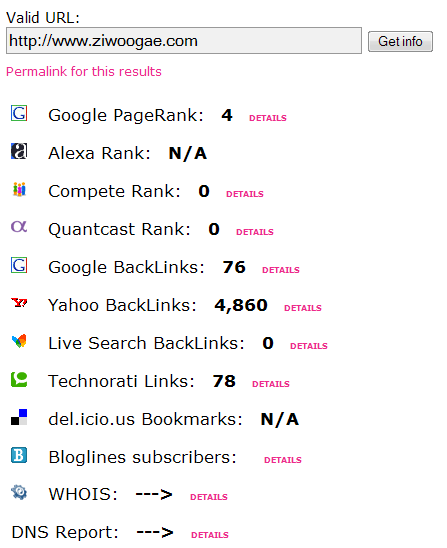
Task: Open Details for DNS Report
Action: pos(210,535)
